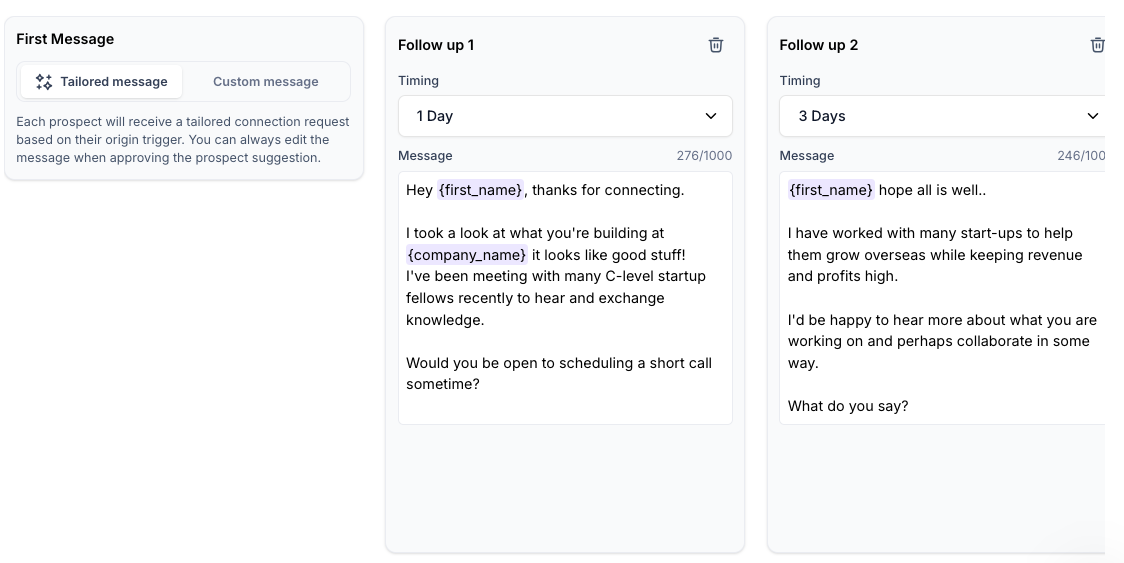This screenshot has height=563, width=1124.
Task: Open the Follow up 1 timing dropdown
Action: tap(565, 116)
